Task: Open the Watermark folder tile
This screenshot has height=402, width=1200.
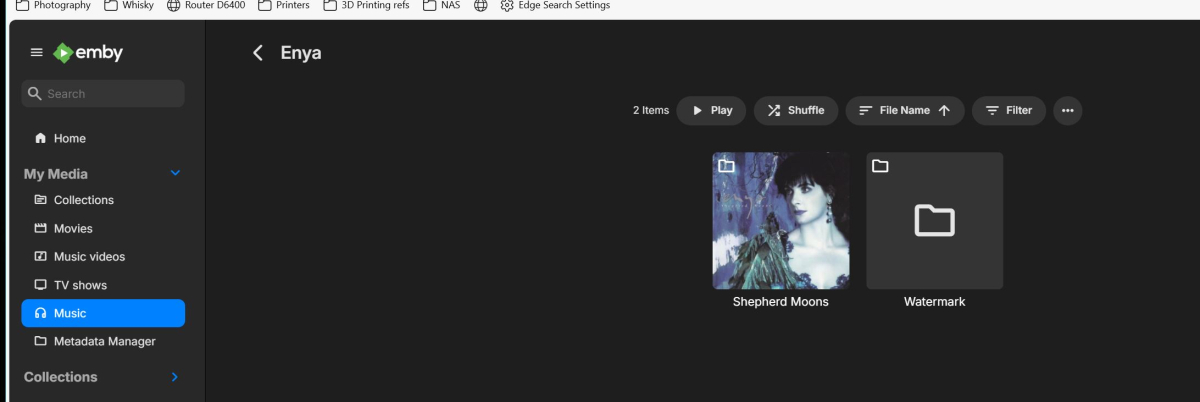Action: tap(935, 221)
